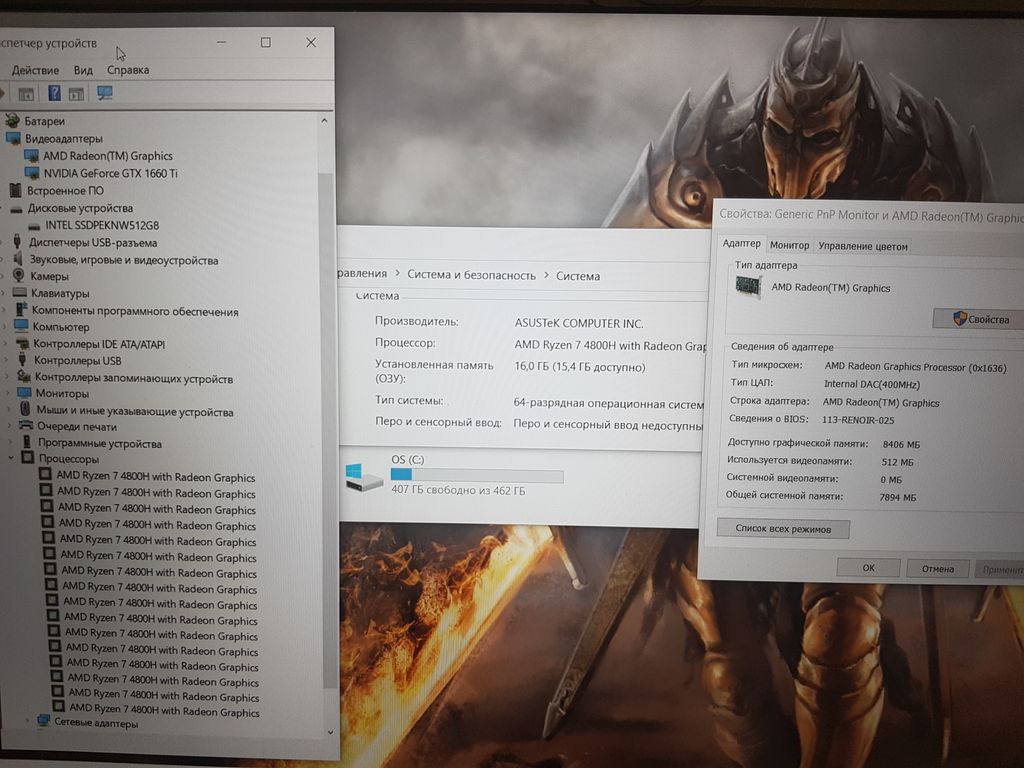Select the NVIDIA GeForce GTX 1660 Ti device icon

pyautogui.click(x=31, y=173)
